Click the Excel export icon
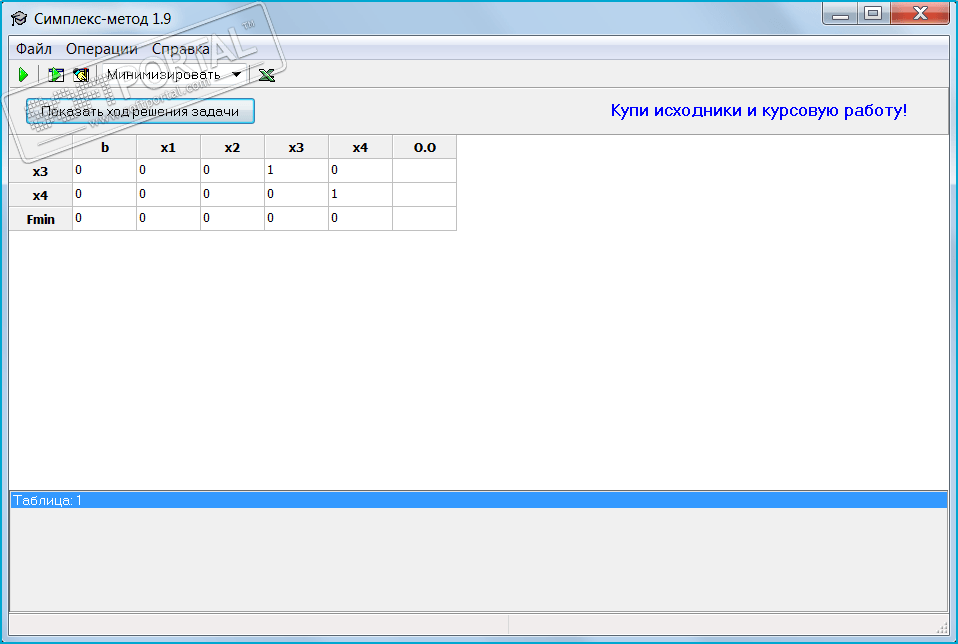958x644 pixels. [x=266, y=75]
